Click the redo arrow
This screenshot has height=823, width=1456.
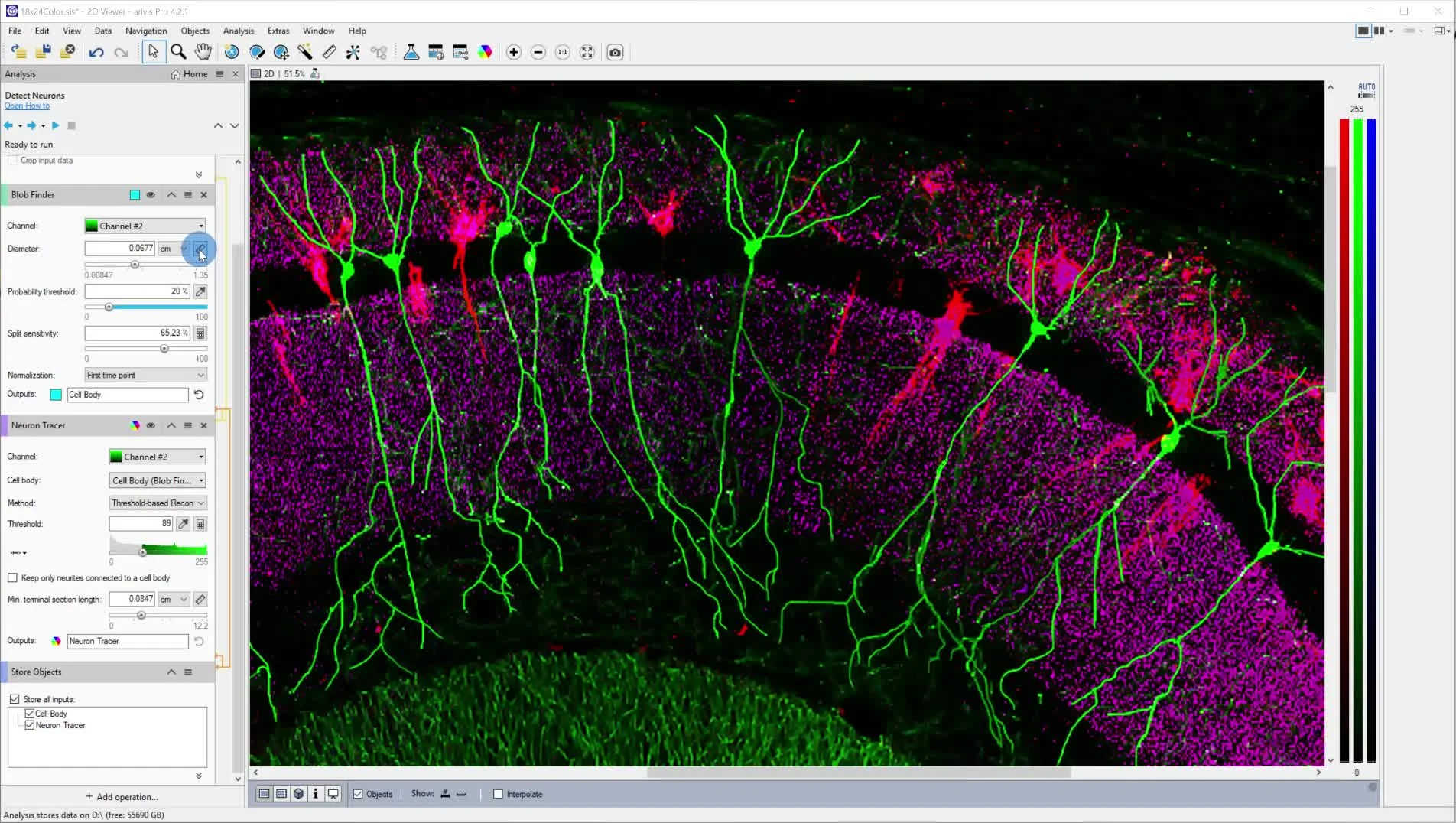tap(121, 52)
